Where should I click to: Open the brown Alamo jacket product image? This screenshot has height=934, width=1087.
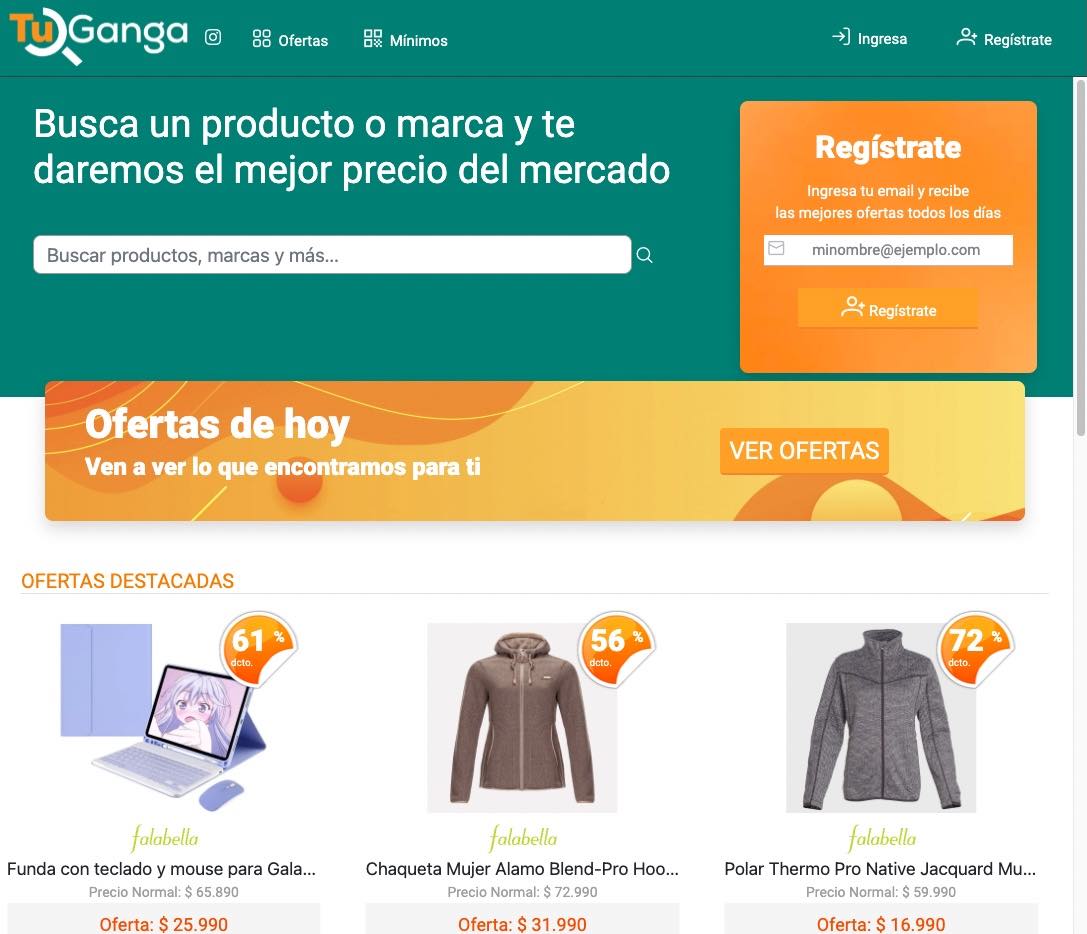pos(522,718)
